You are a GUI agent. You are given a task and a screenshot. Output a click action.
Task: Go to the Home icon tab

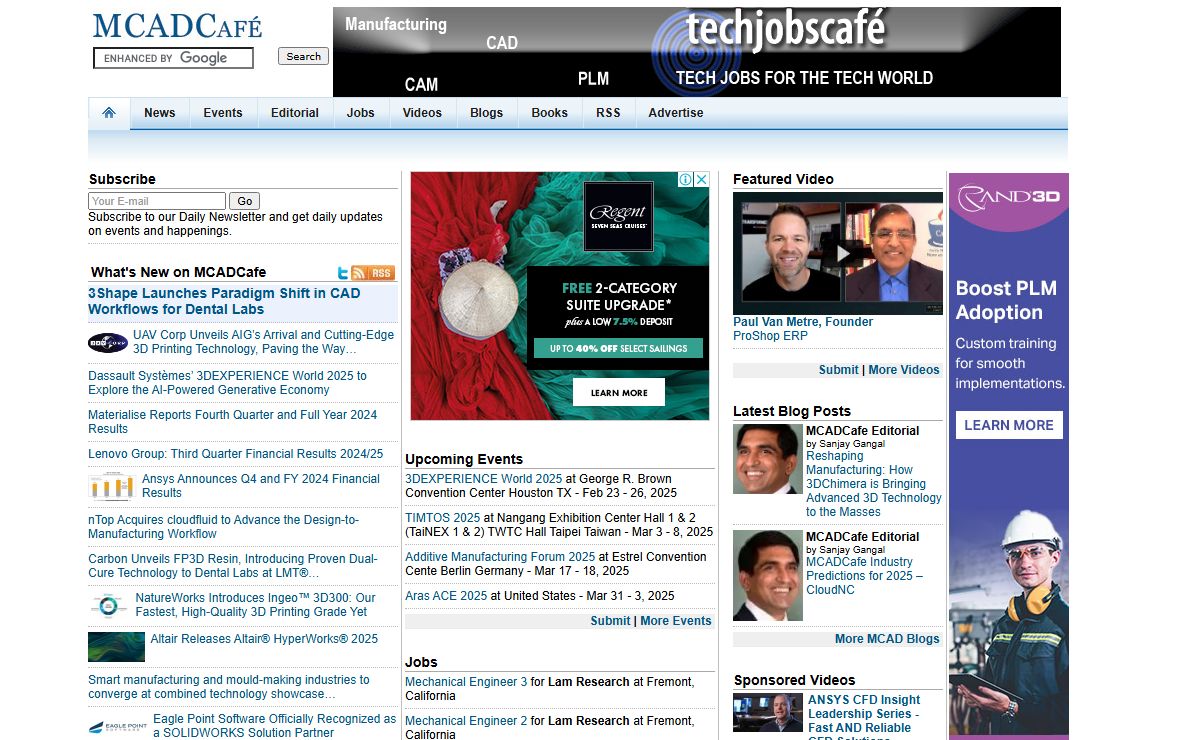(x=109, y=113)
